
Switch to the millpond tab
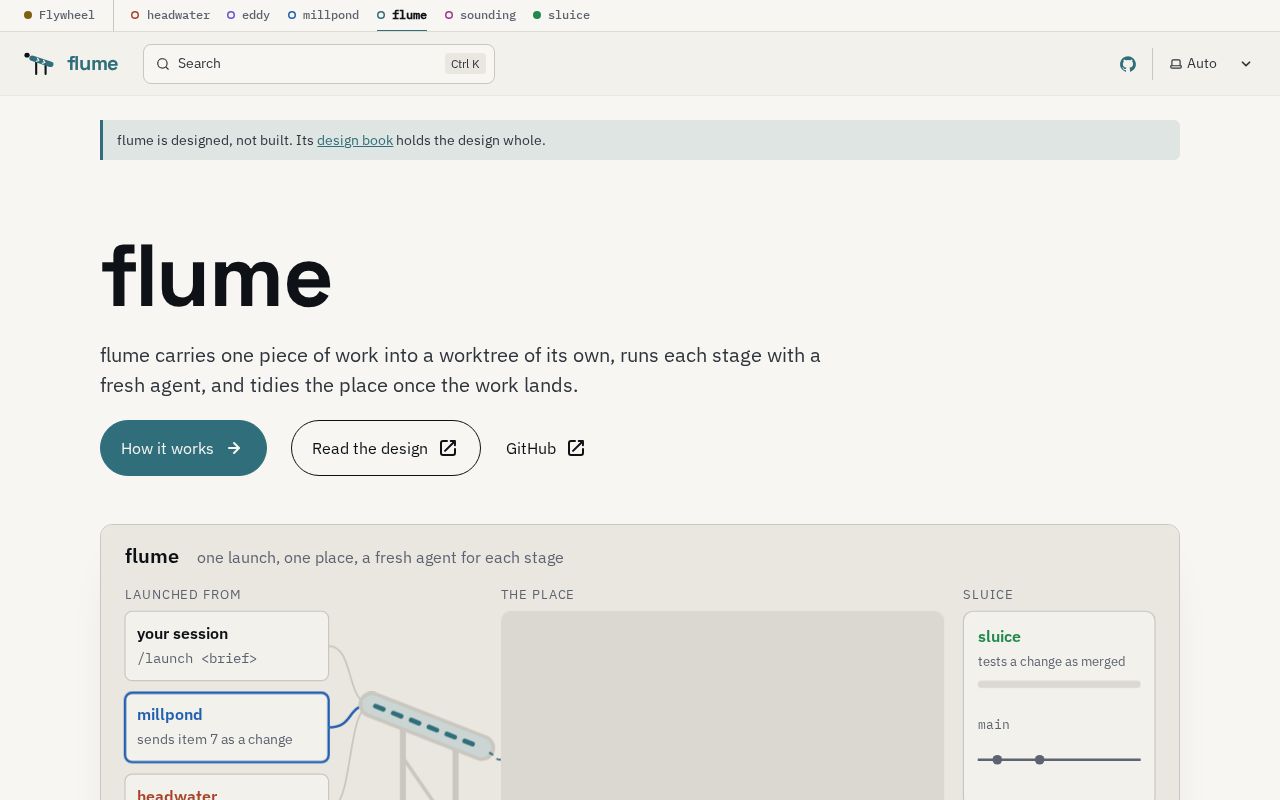click(323, 15)
